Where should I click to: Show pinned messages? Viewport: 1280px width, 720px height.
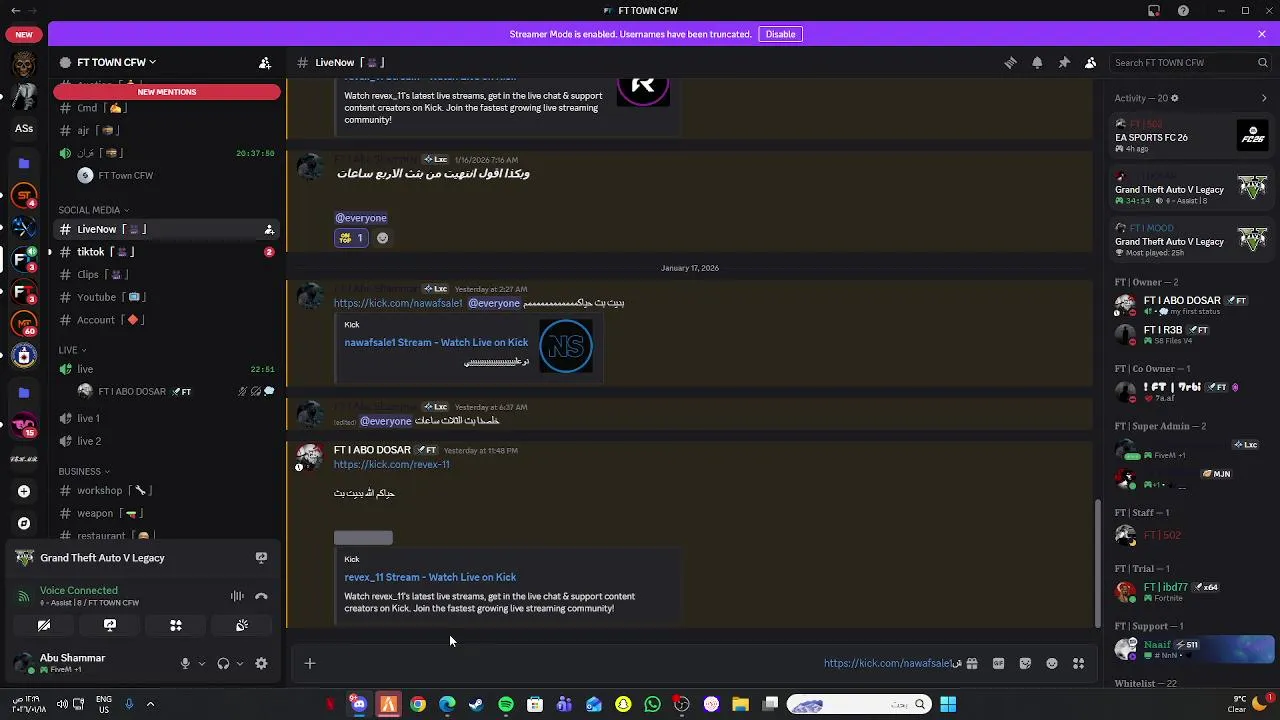click(1064, 63)
